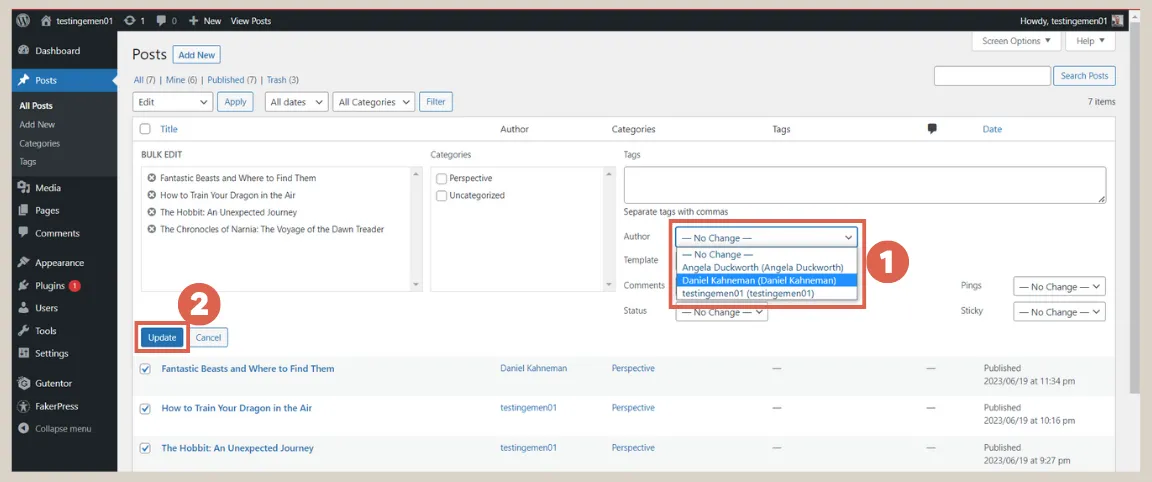The image size is (1152, 482).
Task: Open the Pings dropdown
Action: [1059, 287]
